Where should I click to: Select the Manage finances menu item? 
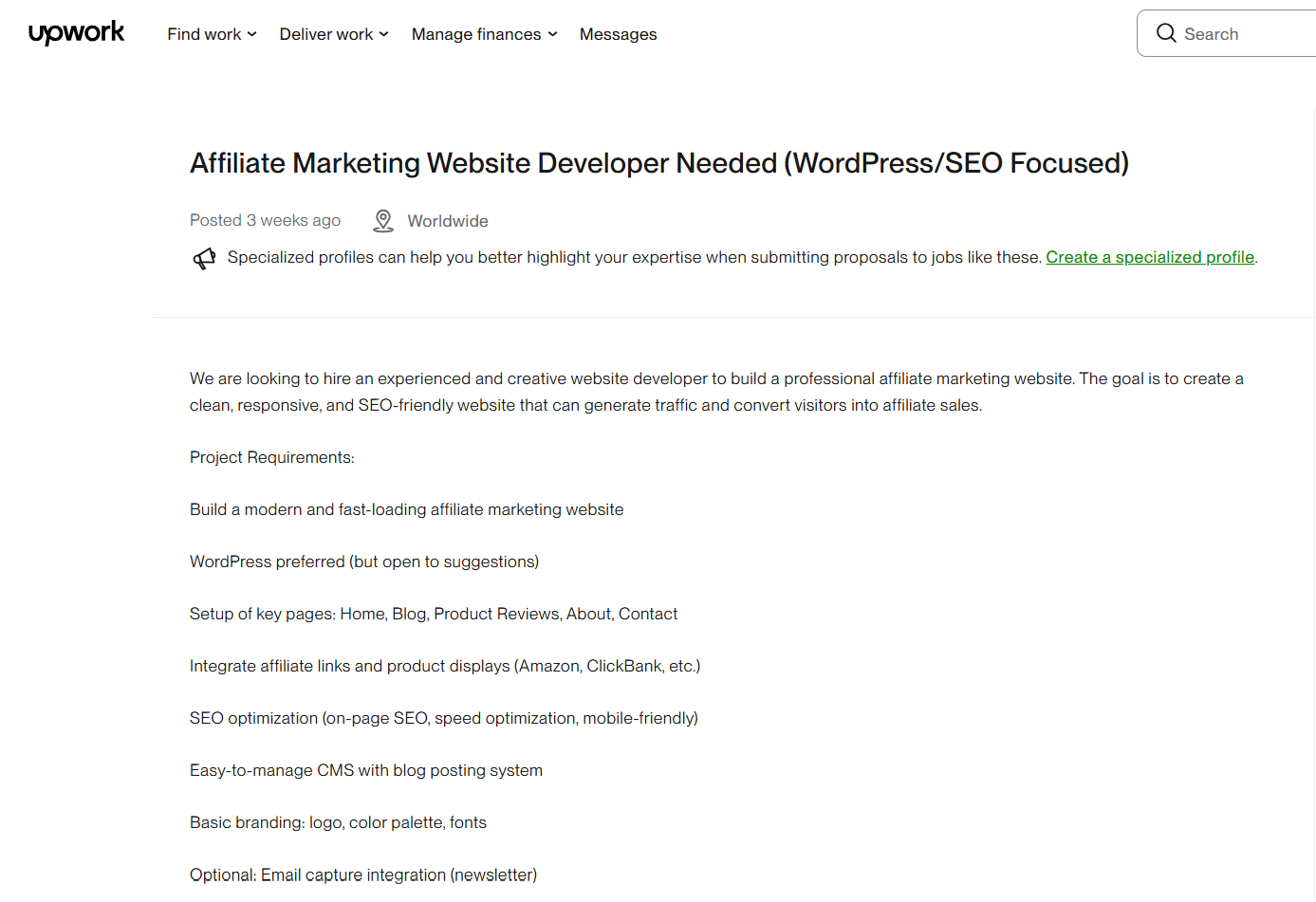point(474,34)
